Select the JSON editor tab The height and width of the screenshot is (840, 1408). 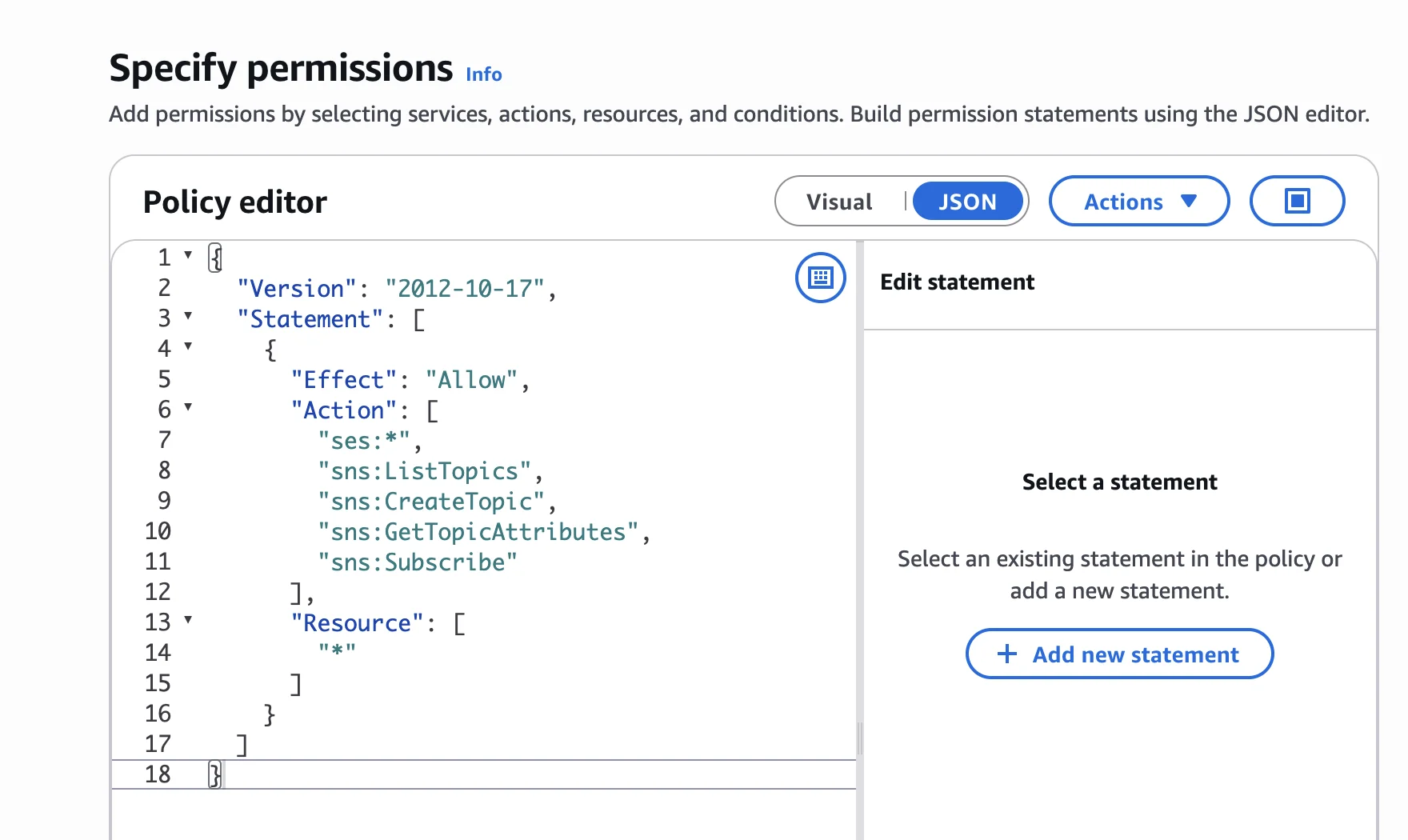(x=967, y=202)
